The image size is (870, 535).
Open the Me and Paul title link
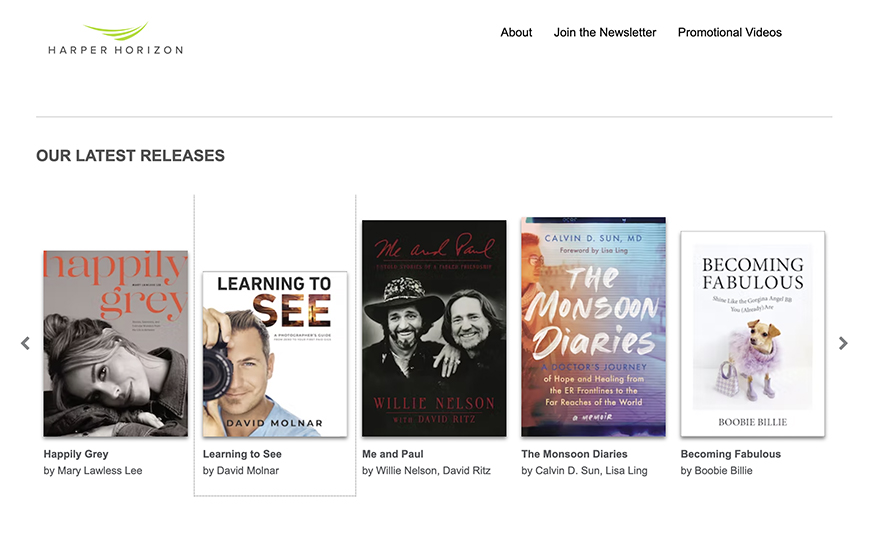[x=392, y=454]
